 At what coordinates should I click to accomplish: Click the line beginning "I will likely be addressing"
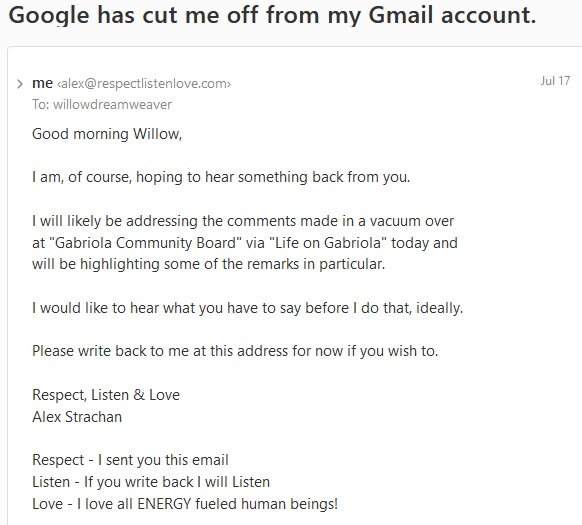243,221
